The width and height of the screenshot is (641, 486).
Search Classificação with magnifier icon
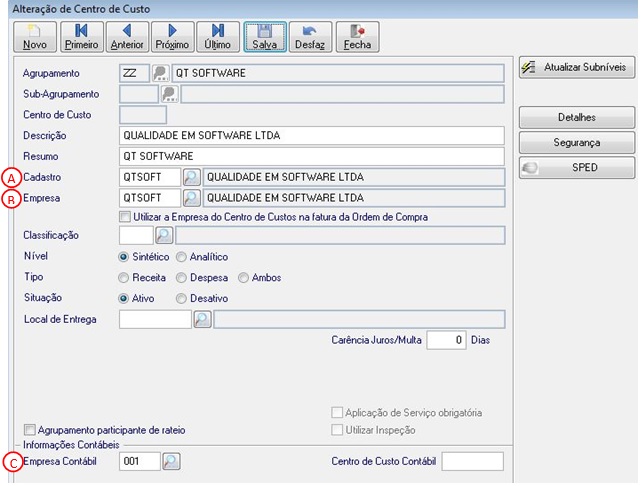tap(164, 235)
